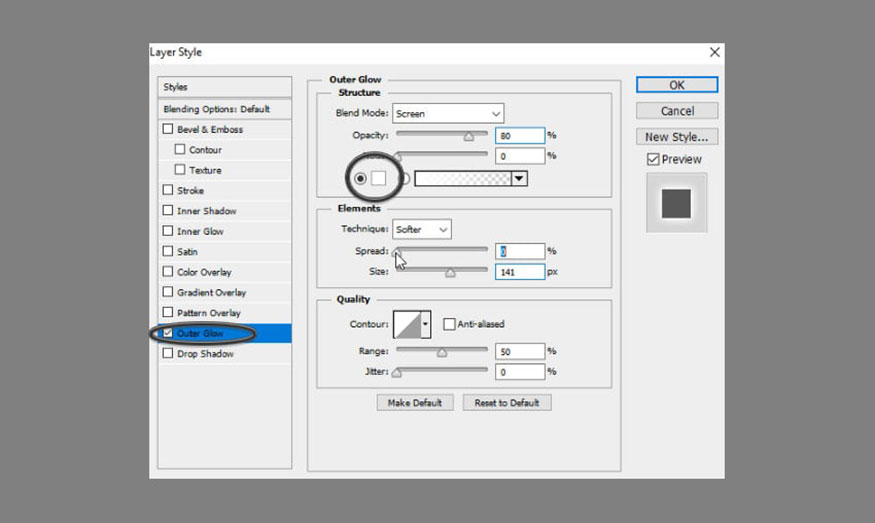Image resolution: width=875 pixels, height=523 pixels.
Task: Click the Cancel button
Action: (677, 111)
